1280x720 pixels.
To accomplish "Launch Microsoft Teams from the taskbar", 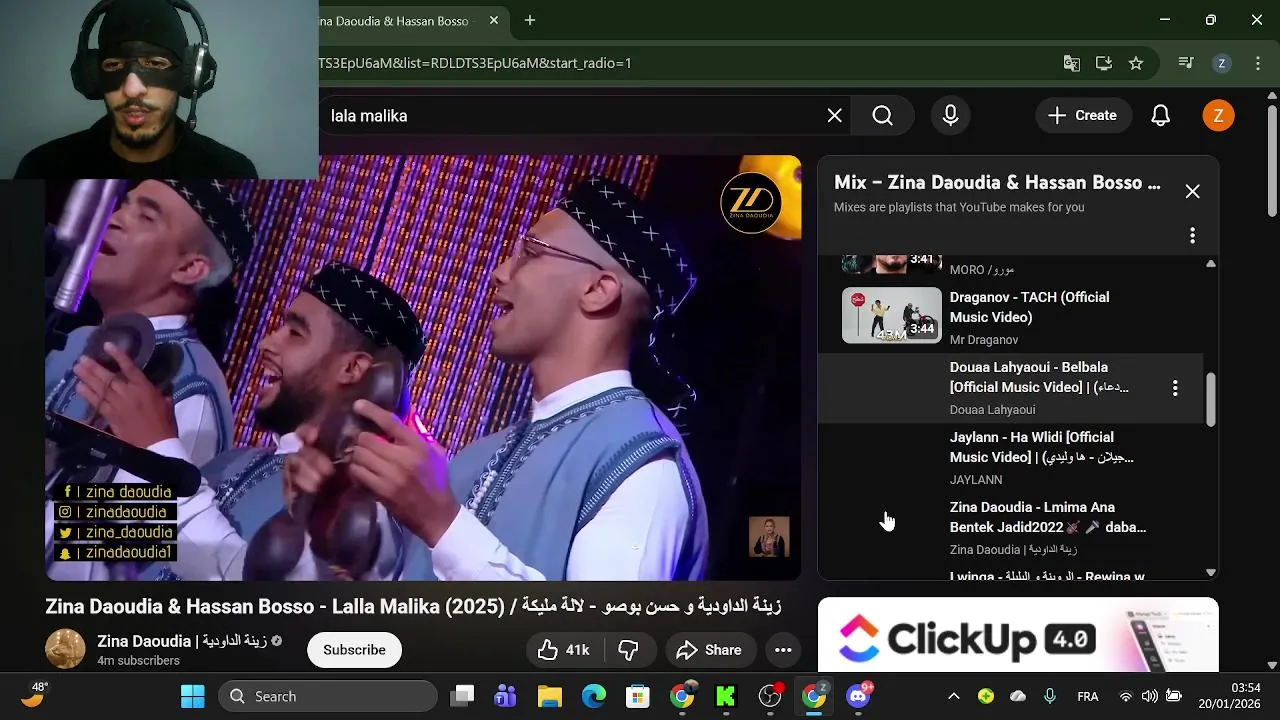I will tap(506, 696).
